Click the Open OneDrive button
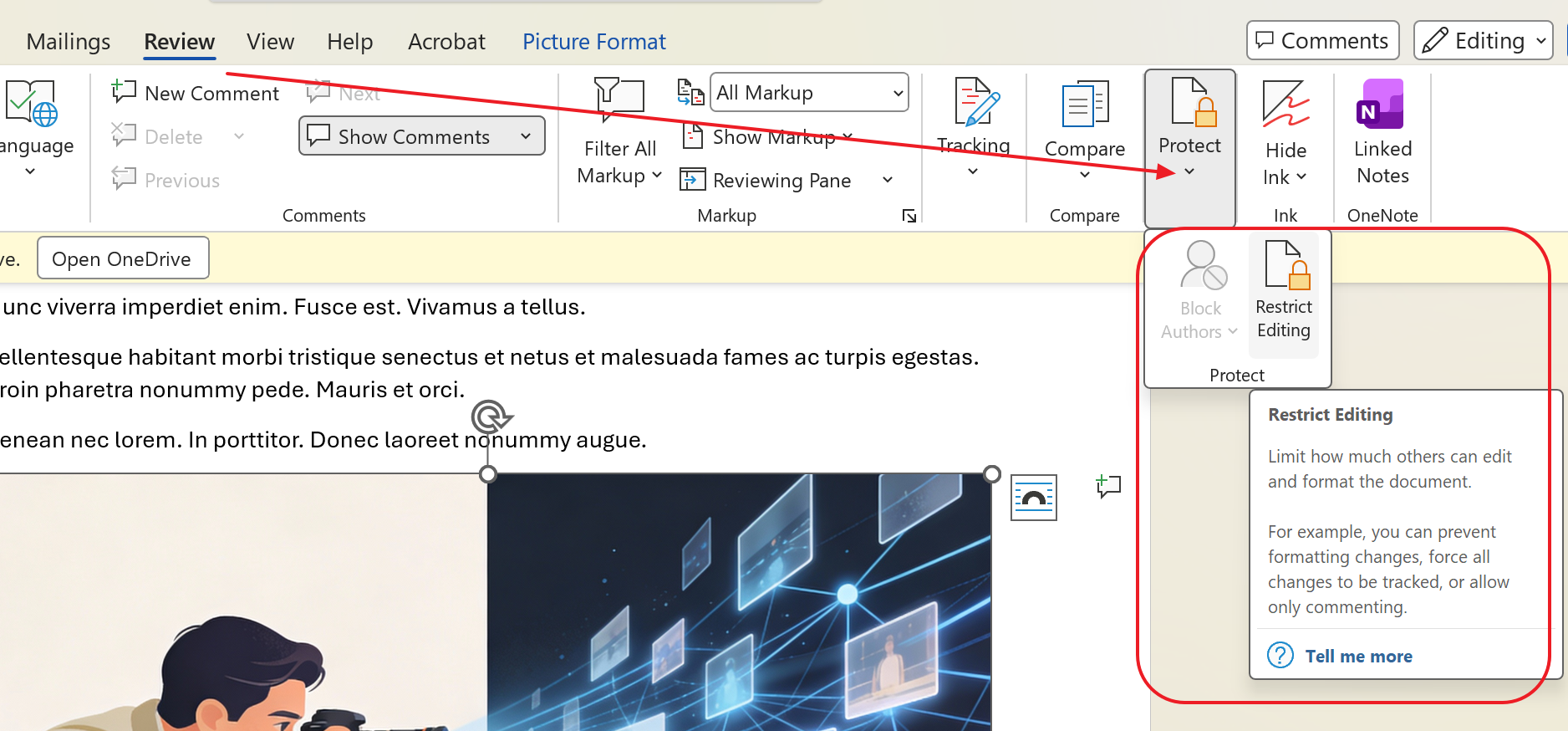The height and width of the screenshot is (731, 1568). point(122,259)
